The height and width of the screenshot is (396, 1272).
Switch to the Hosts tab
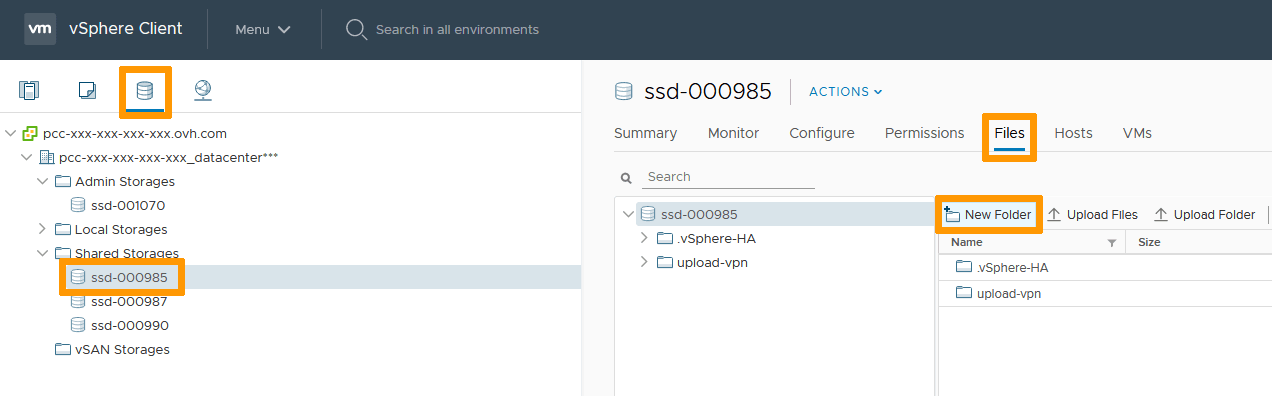1073,133
